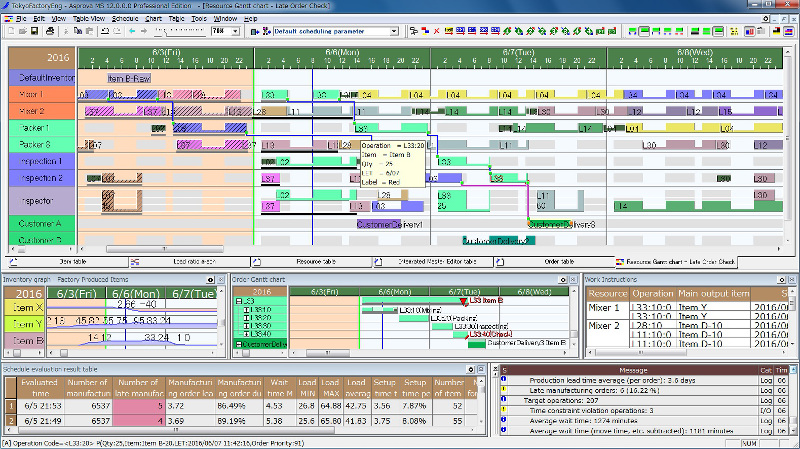Click the red X delete icon
The width and height of the screenshot is (800, 449).
coord(436,31)
